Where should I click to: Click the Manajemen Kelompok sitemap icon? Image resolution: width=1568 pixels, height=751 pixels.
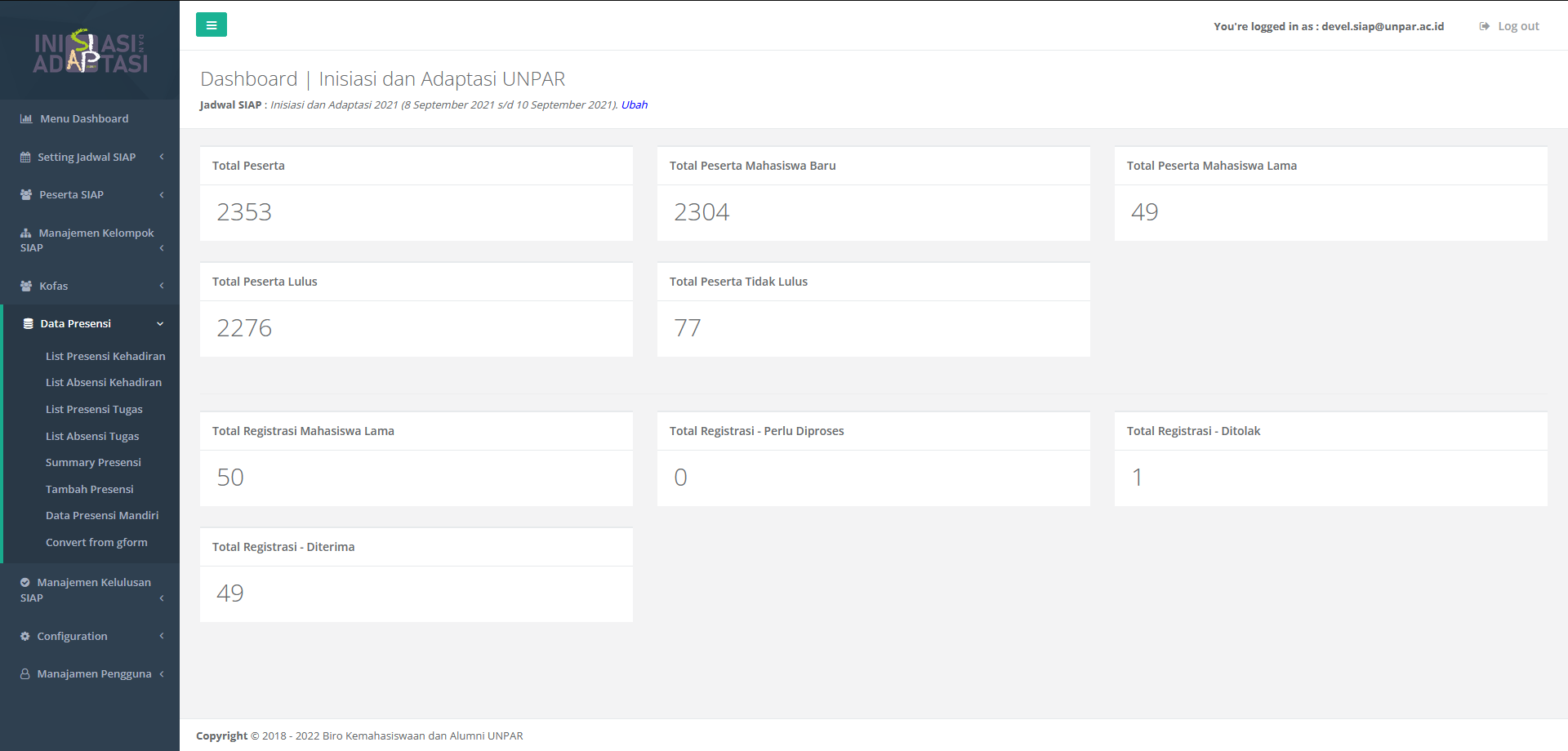point(26,233)
